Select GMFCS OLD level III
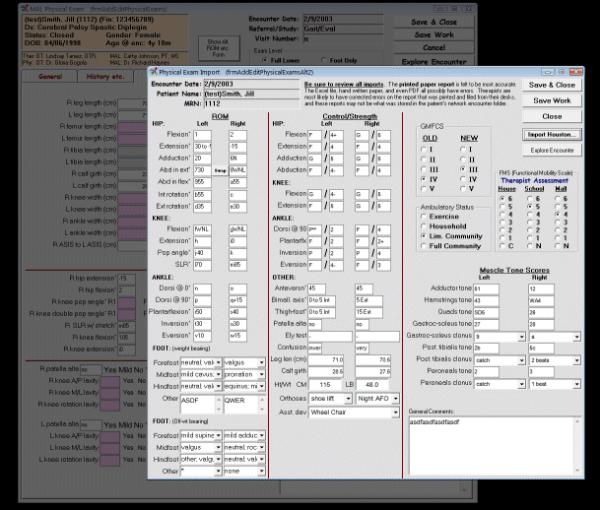Viewport: 600px width, 510px height. [x=424, y=169]
